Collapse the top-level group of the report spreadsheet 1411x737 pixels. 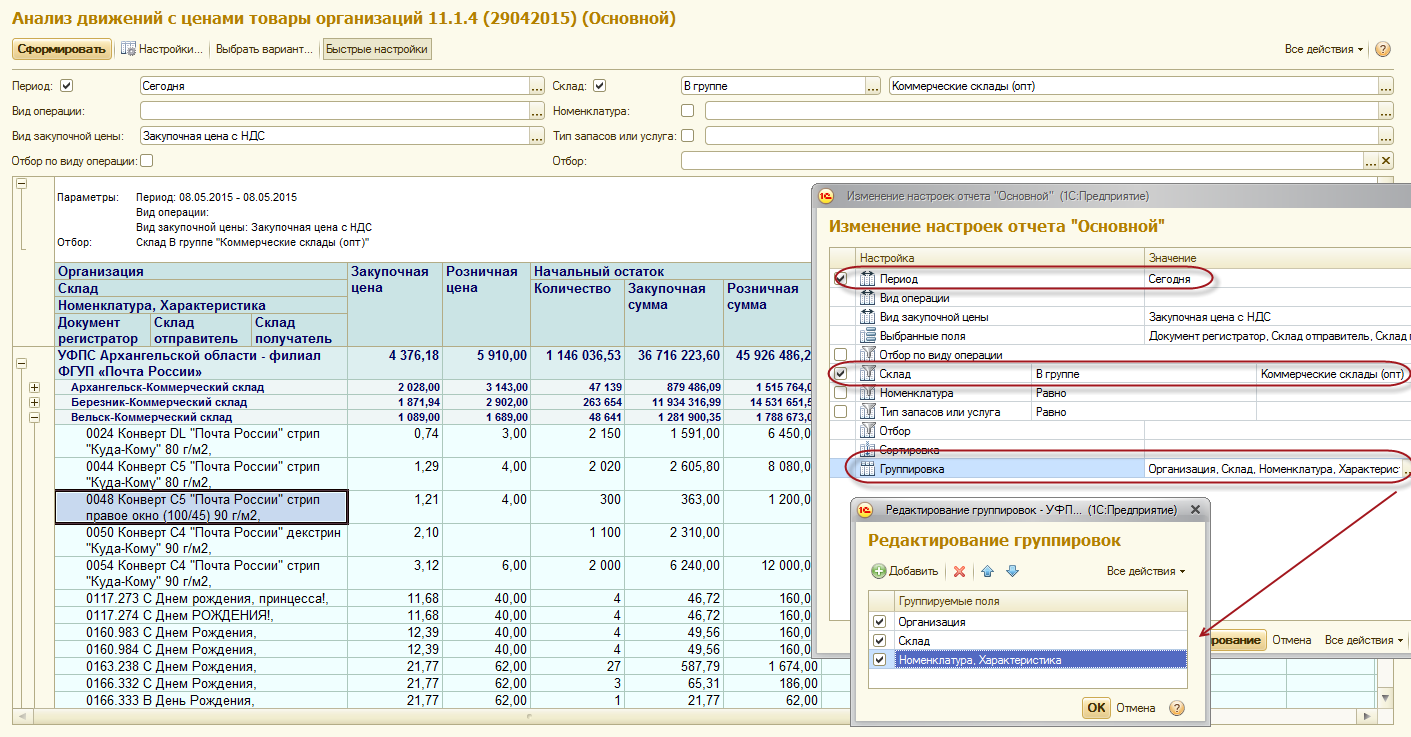[x=21, y=184]
